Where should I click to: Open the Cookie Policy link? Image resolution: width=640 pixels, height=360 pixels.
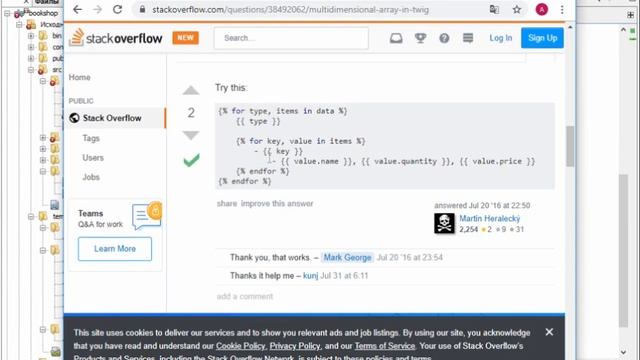(240, 346)
